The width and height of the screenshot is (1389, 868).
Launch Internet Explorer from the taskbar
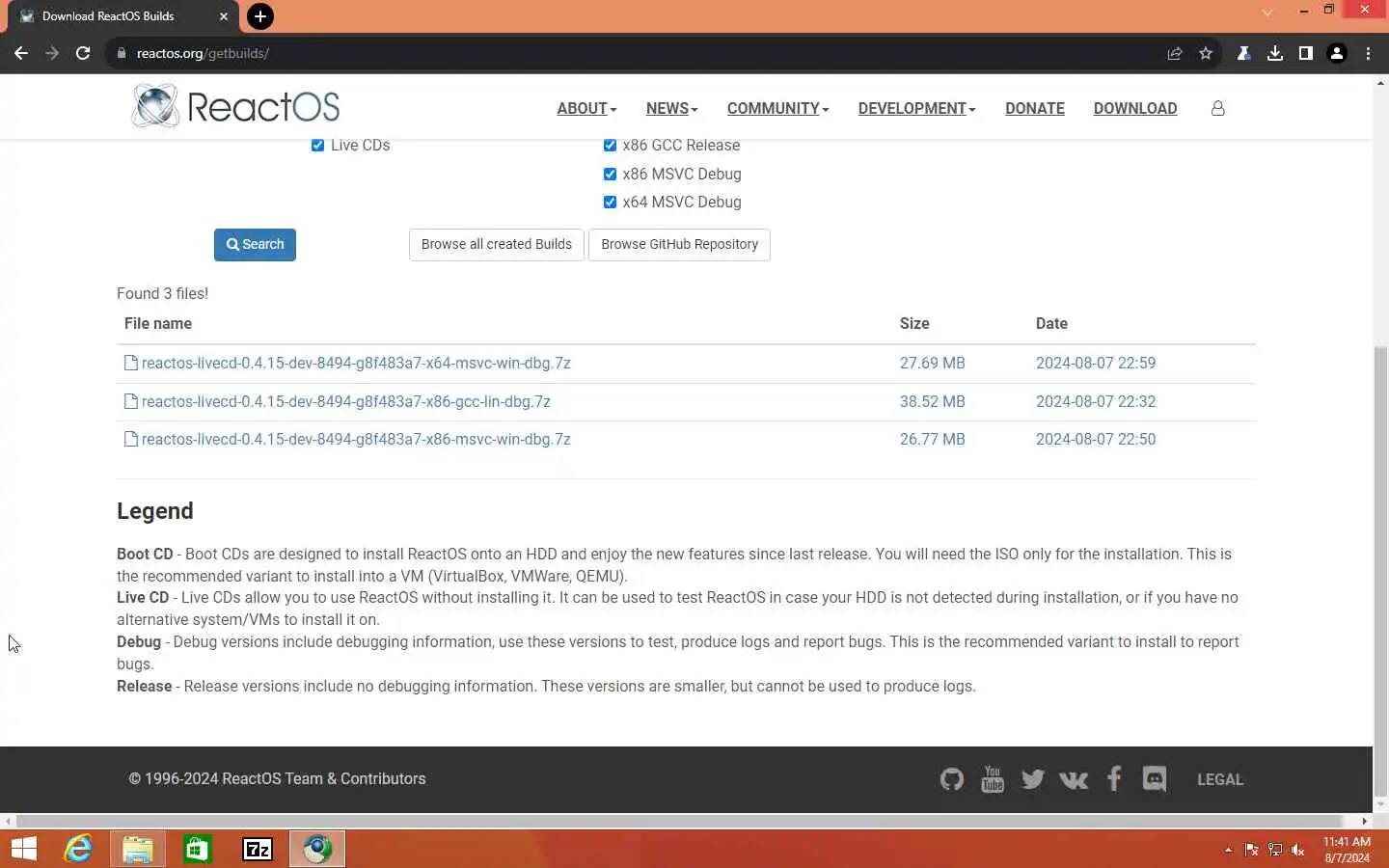78,849
